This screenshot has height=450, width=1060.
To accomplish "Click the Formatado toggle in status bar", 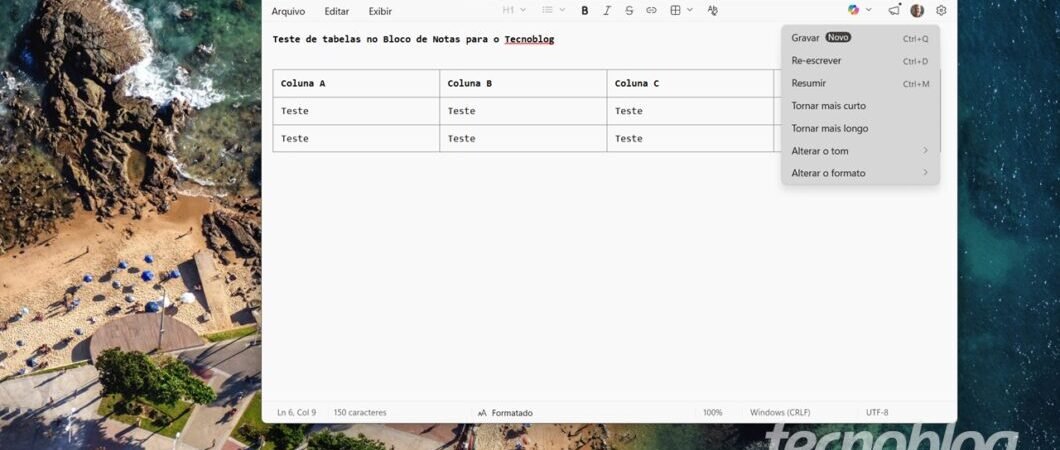I will (x=505, y=413).
